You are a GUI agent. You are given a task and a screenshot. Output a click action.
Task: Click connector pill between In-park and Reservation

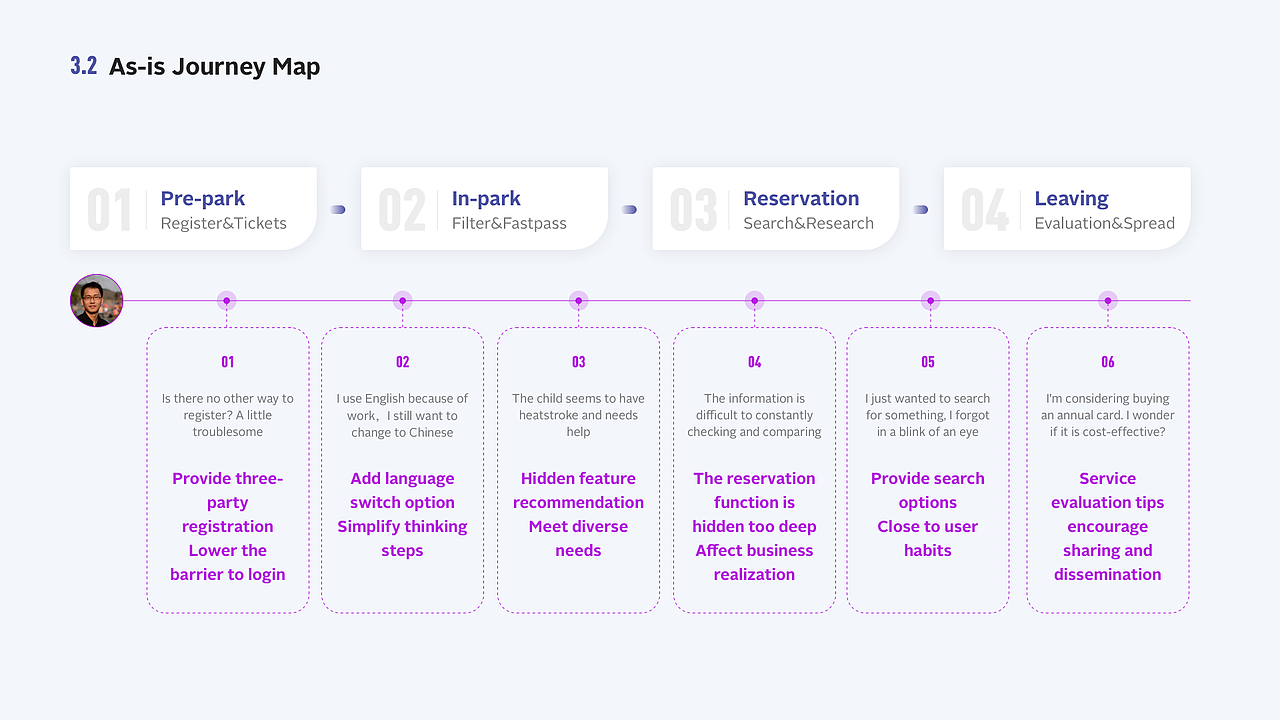coord(629,210)
